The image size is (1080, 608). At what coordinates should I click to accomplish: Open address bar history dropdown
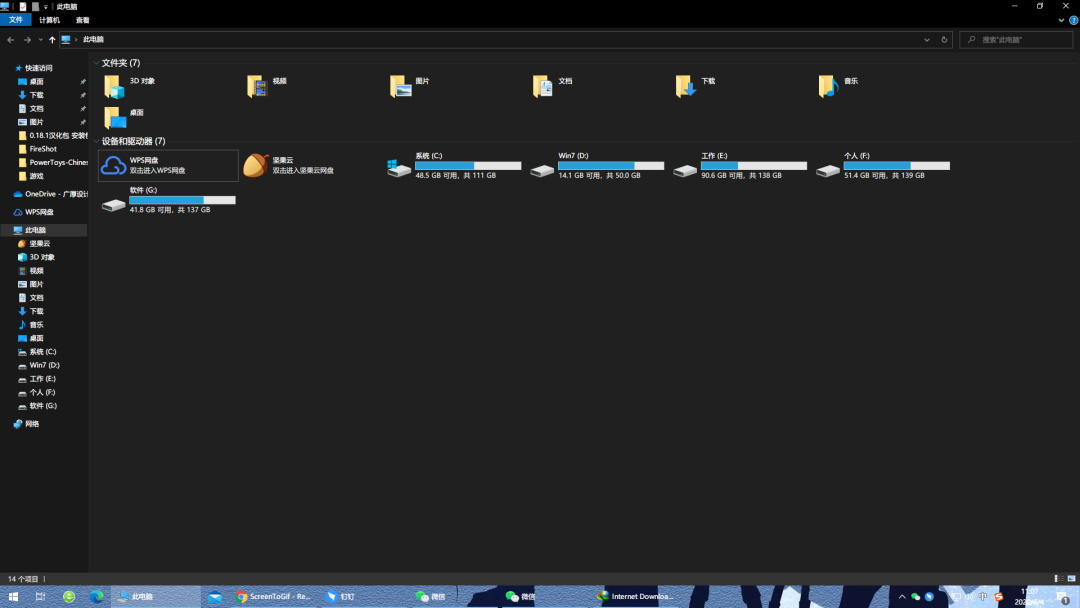[x=926, y=40]
